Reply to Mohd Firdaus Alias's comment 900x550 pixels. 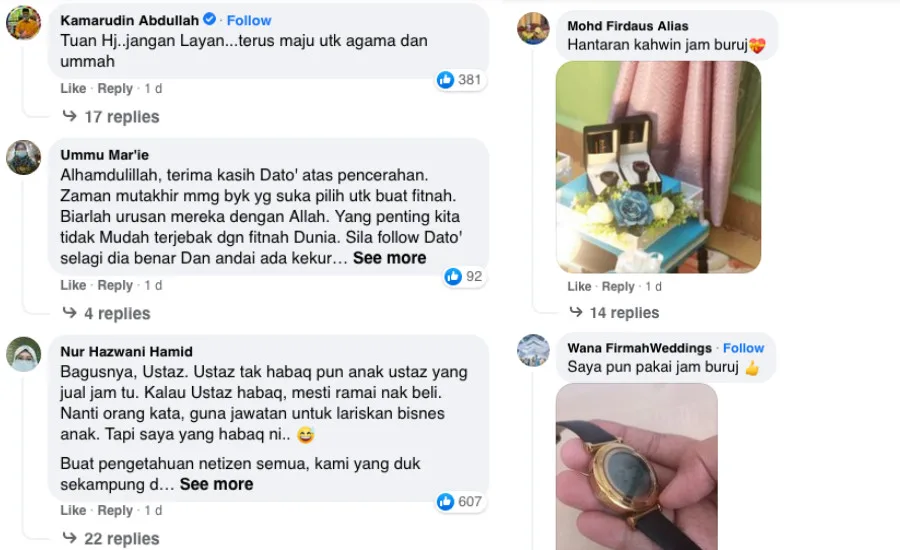[x=618, y=286]
